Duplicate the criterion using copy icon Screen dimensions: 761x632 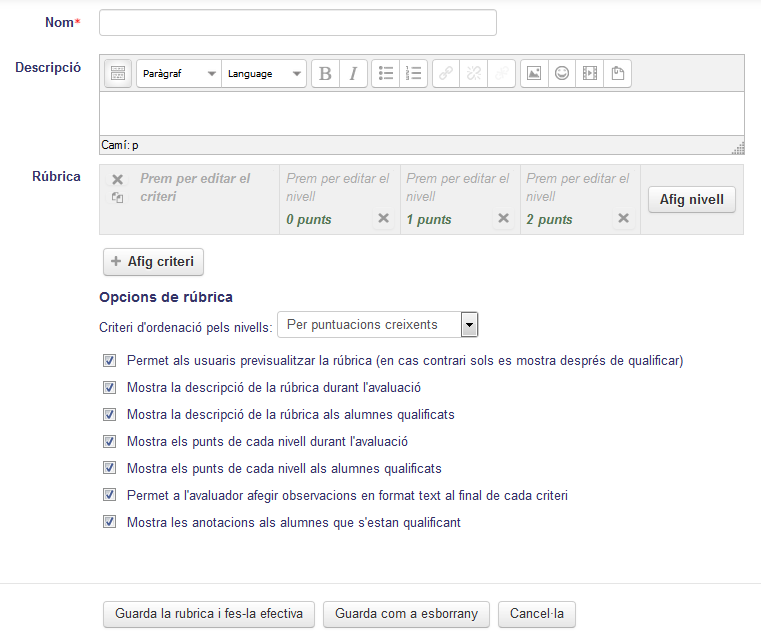pos(117,198)
